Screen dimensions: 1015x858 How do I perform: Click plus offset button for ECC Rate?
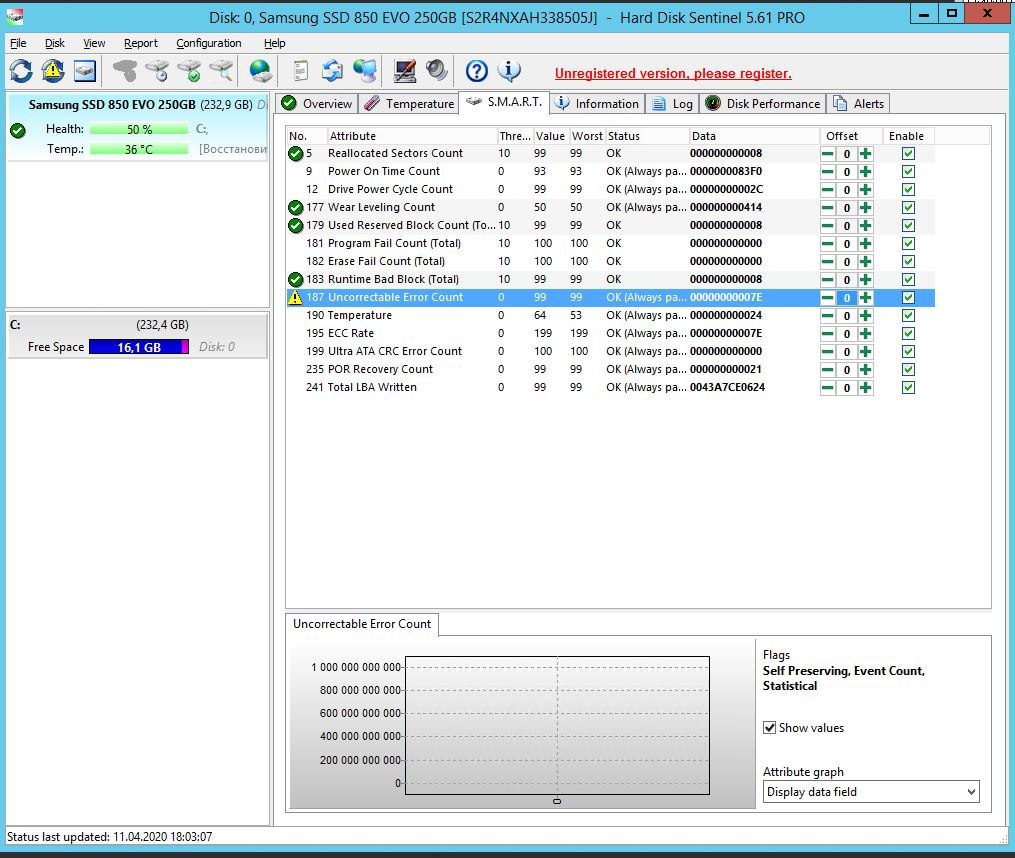[865, 333]
